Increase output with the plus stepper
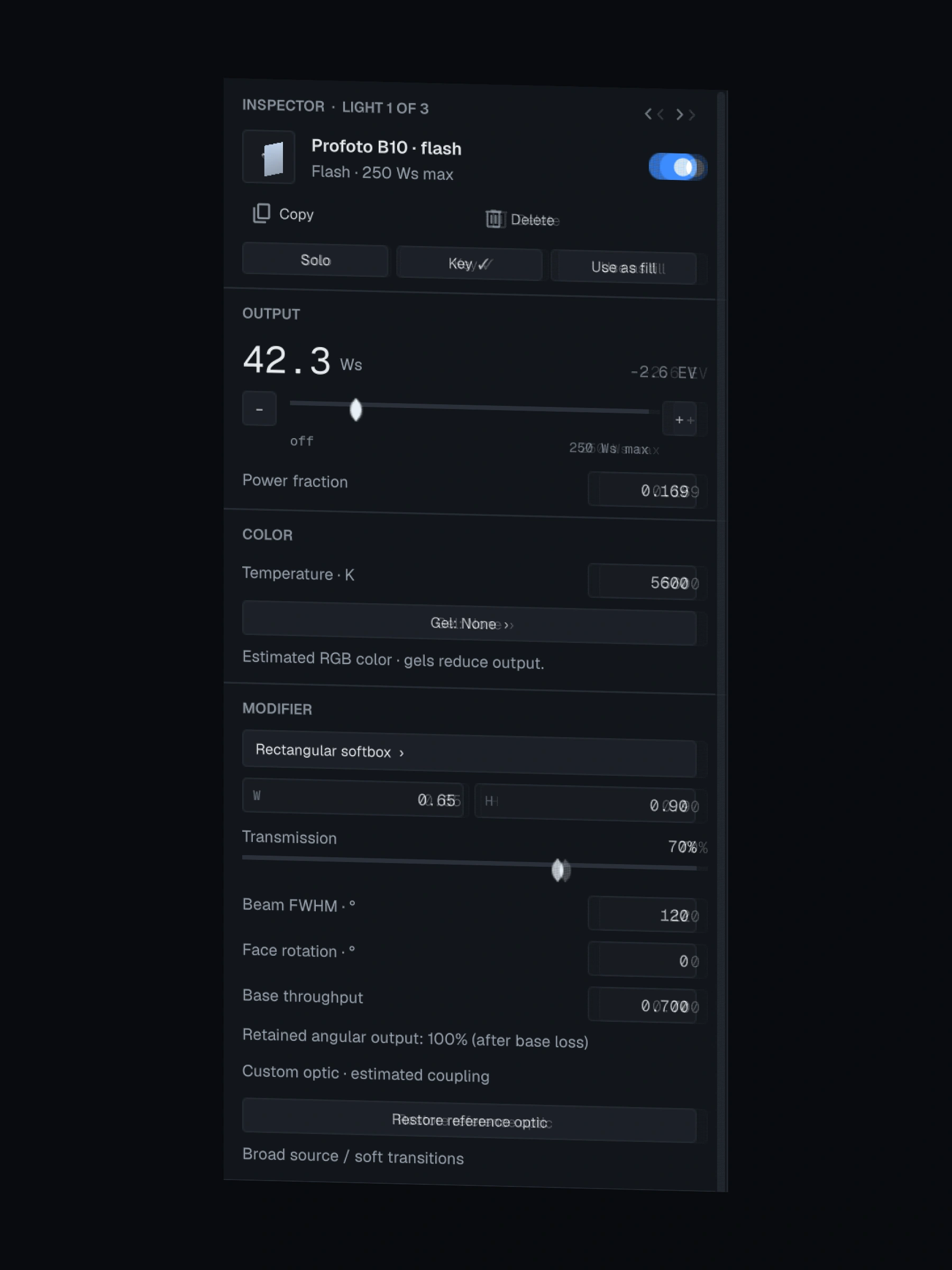Image resolution: width=952 pixels, height=1270 pixels. [680, 419]
